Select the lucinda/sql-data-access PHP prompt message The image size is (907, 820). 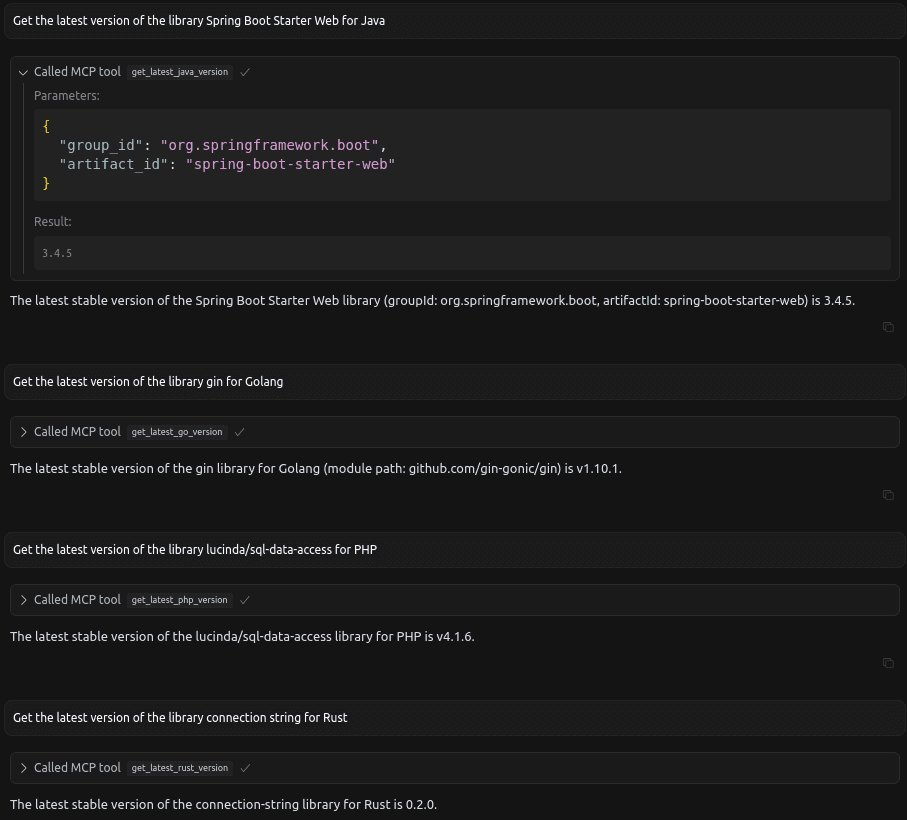coord(455,549)
